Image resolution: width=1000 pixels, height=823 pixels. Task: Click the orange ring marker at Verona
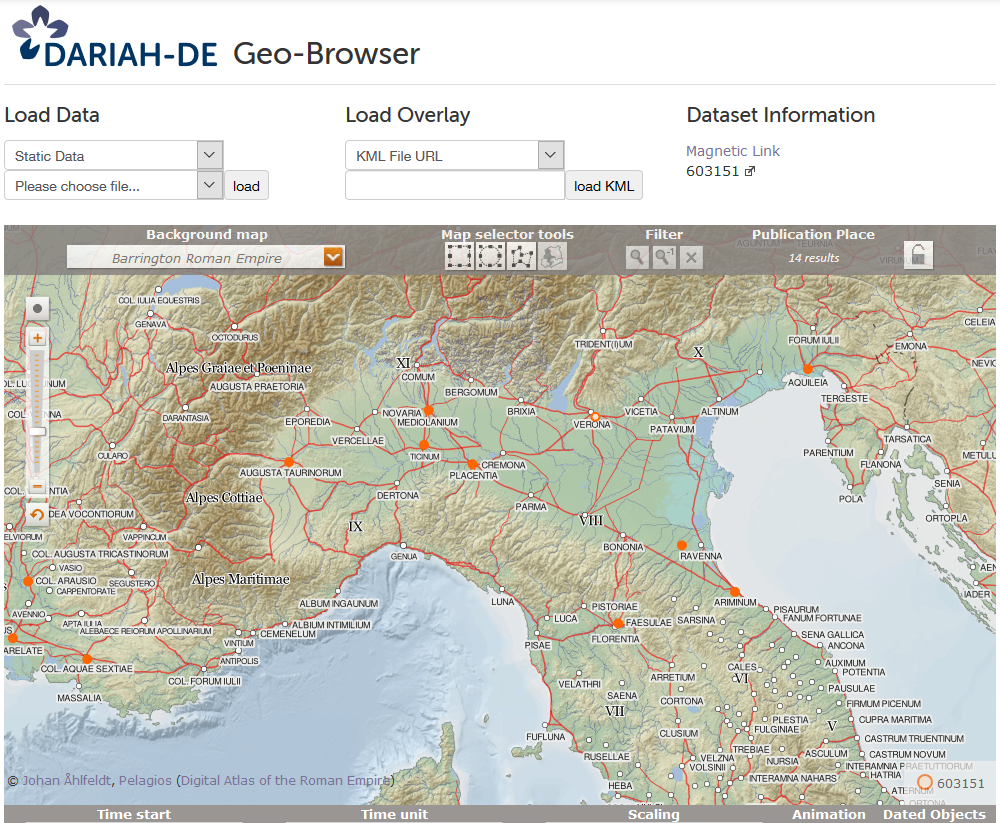click(595, 417)
